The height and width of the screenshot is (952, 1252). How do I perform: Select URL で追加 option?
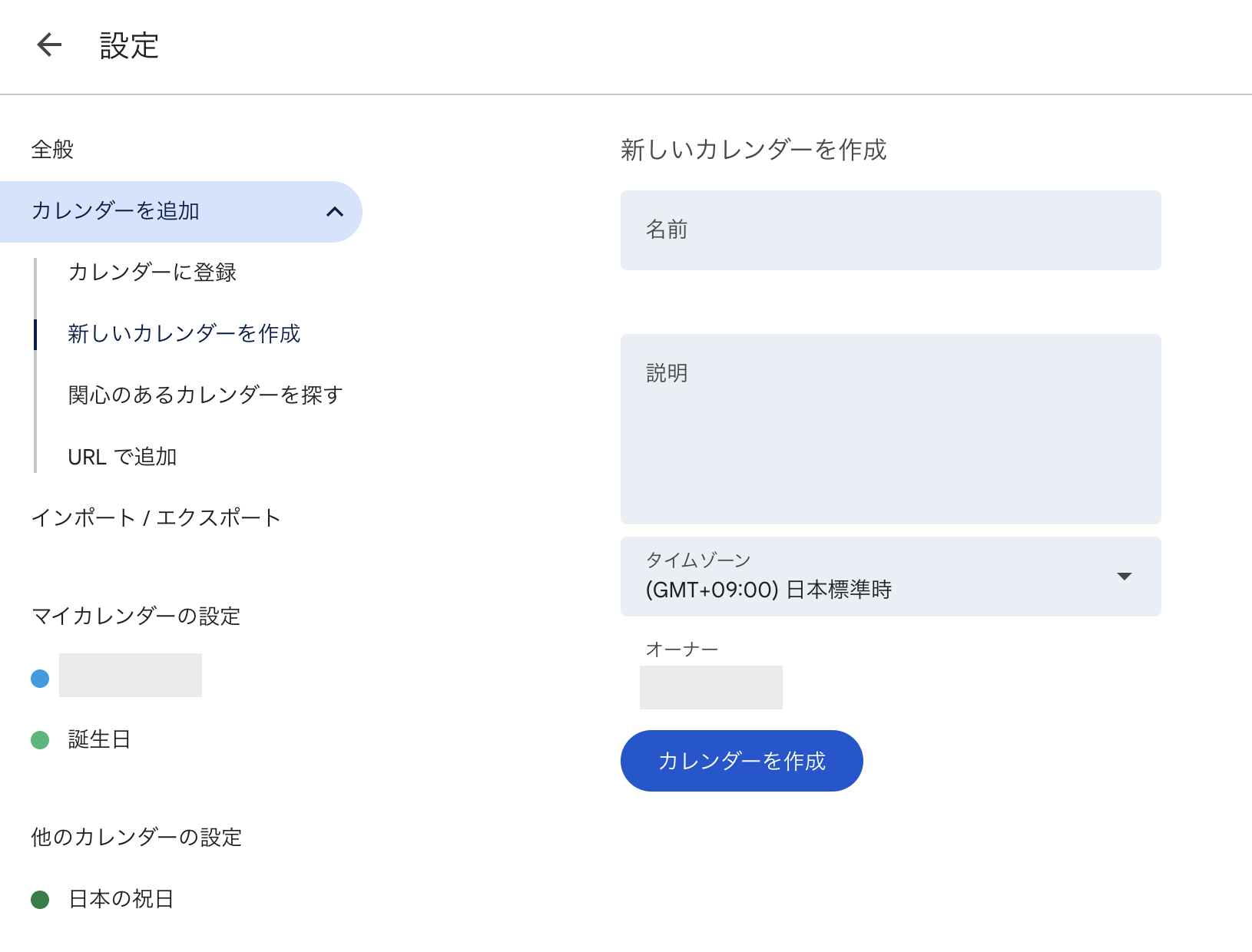[x=122, y=456]
